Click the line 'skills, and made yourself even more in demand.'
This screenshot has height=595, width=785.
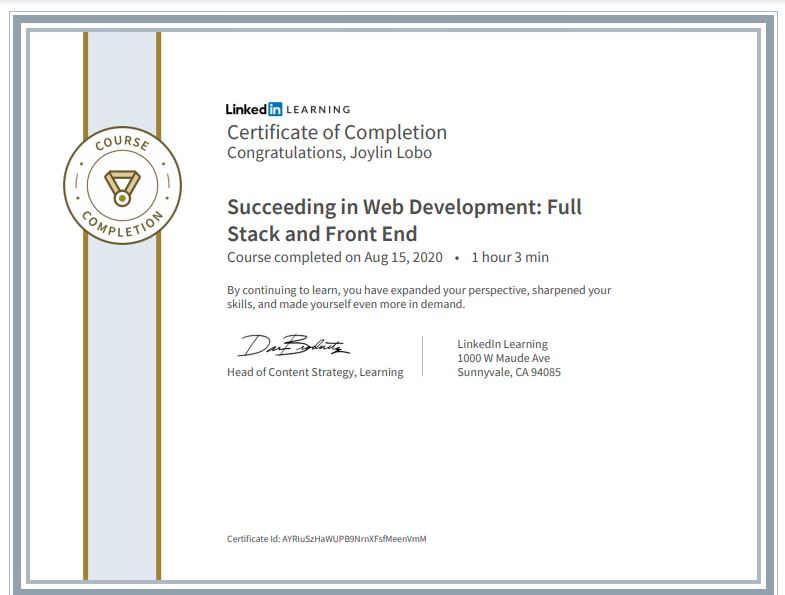tap(346, 305)
